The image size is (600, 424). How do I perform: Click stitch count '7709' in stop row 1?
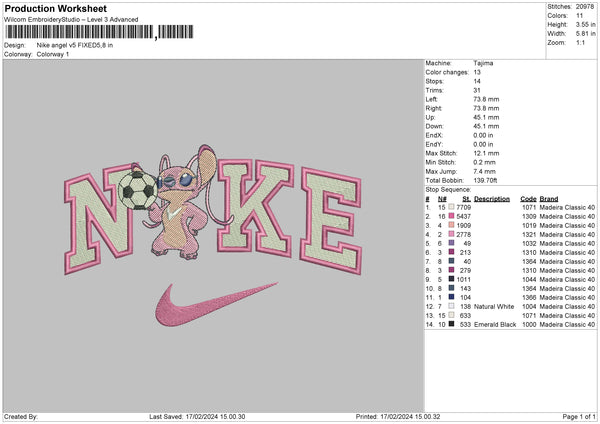[x=463, y=207]
